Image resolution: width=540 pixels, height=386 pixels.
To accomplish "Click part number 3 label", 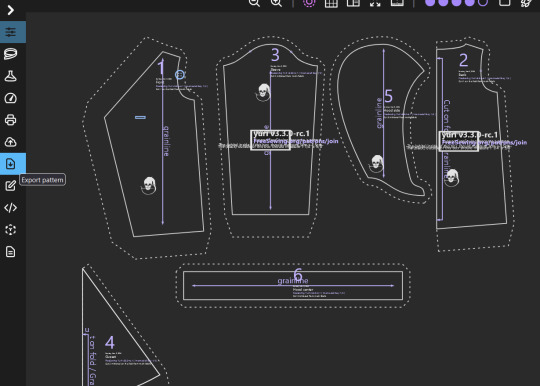I will pyautogui.click(x=275, y=55).
